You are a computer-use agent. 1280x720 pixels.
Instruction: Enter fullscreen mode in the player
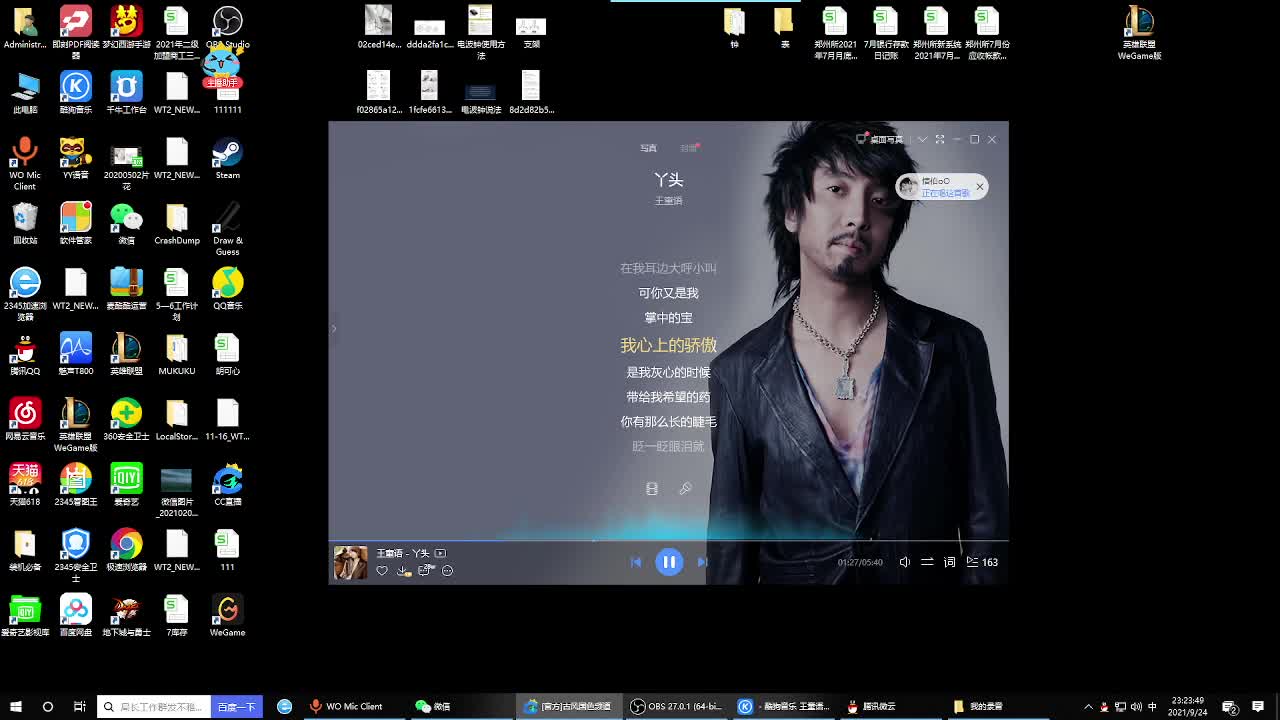(940, 140)
